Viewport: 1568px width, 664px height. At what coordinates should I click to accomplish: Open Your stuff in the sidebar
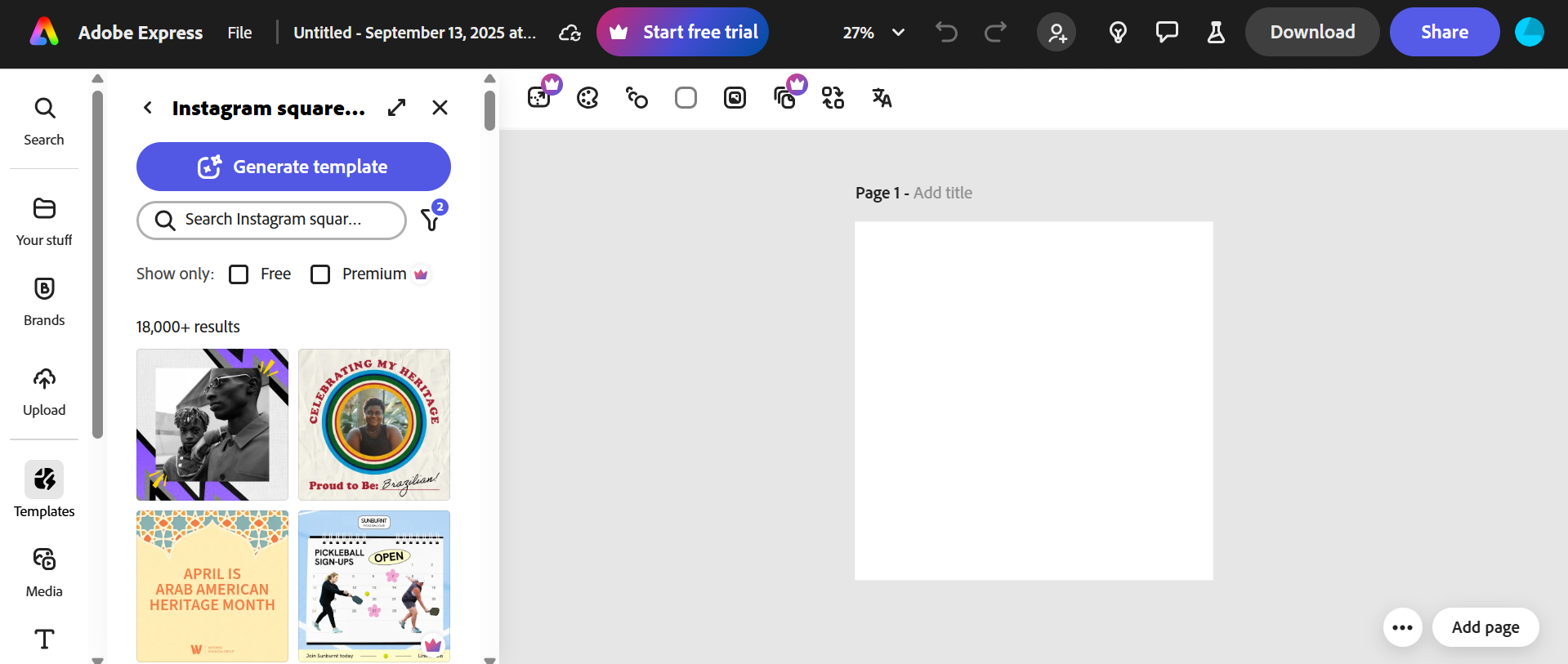click(x=44, y=221)
